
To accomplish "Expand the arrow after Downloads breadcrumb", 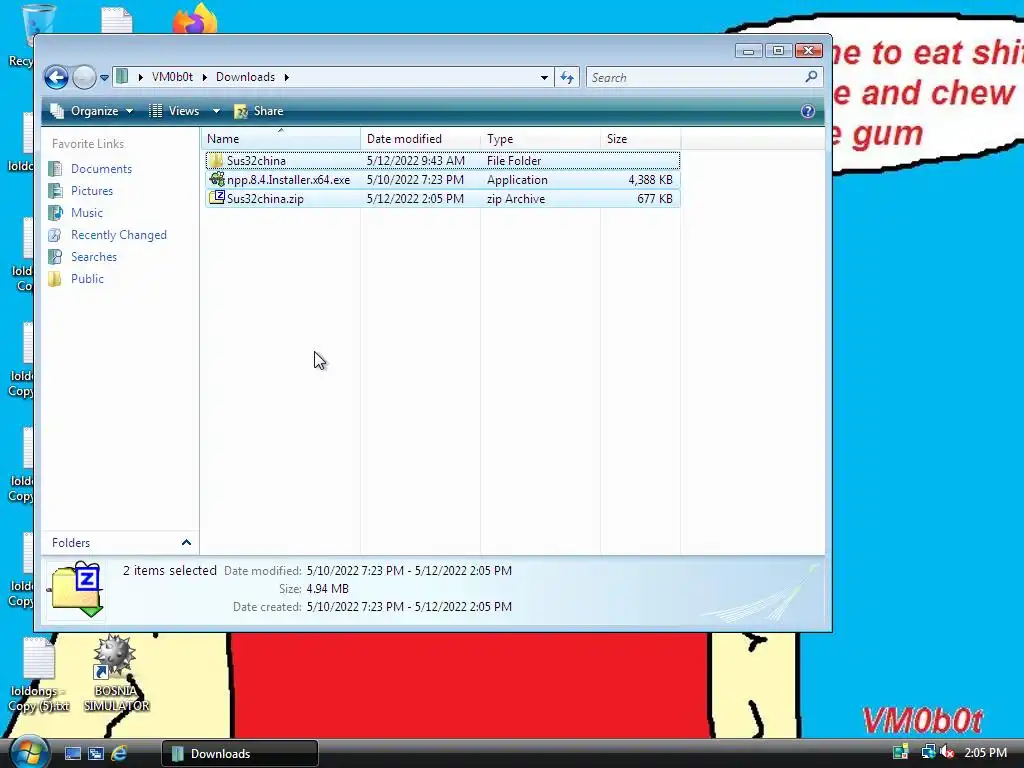I will click(287, 77).
